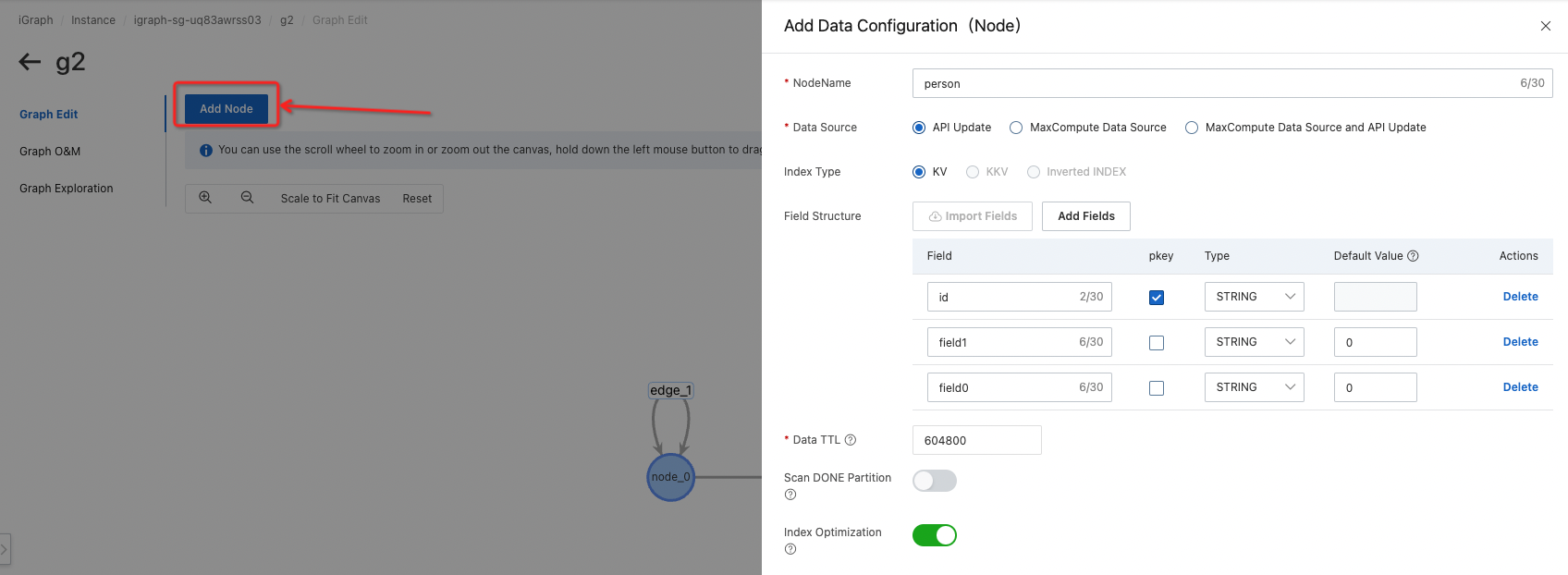Check the pkey checkbox for field1

coord(1157,343)
